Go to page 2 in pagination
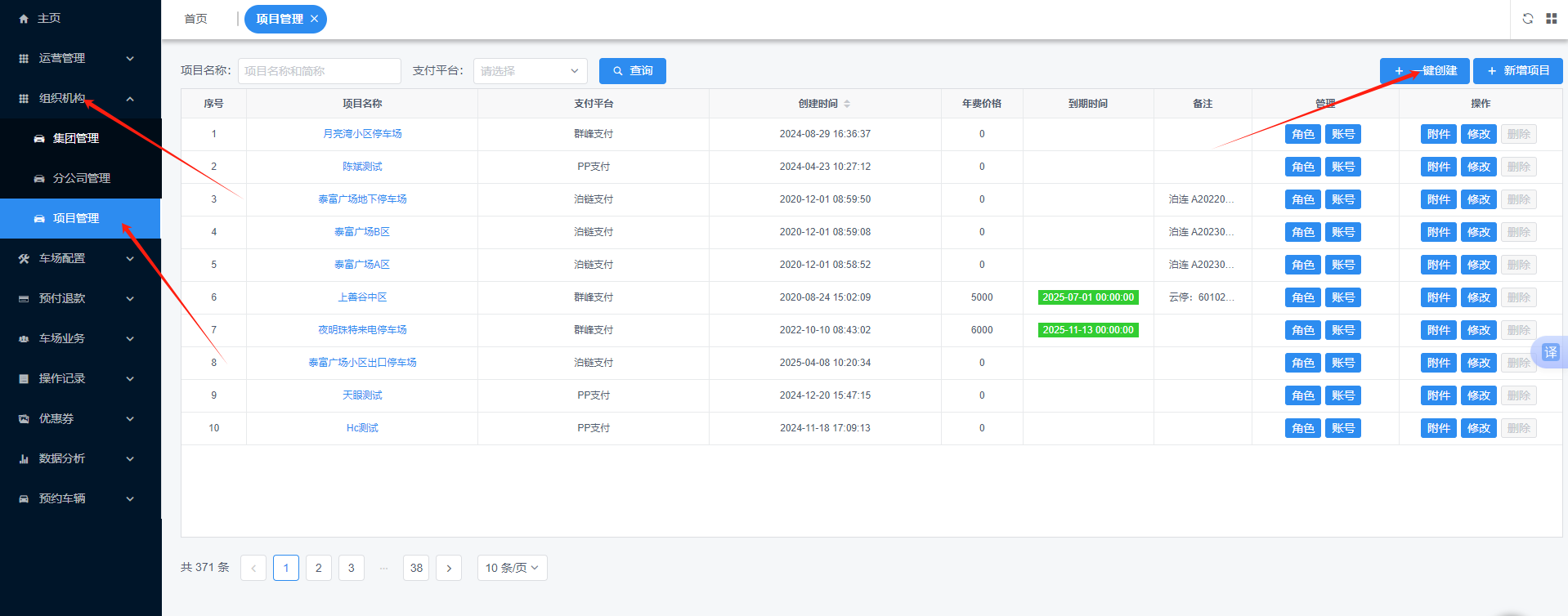1568x616 pixels. (319, 568)
